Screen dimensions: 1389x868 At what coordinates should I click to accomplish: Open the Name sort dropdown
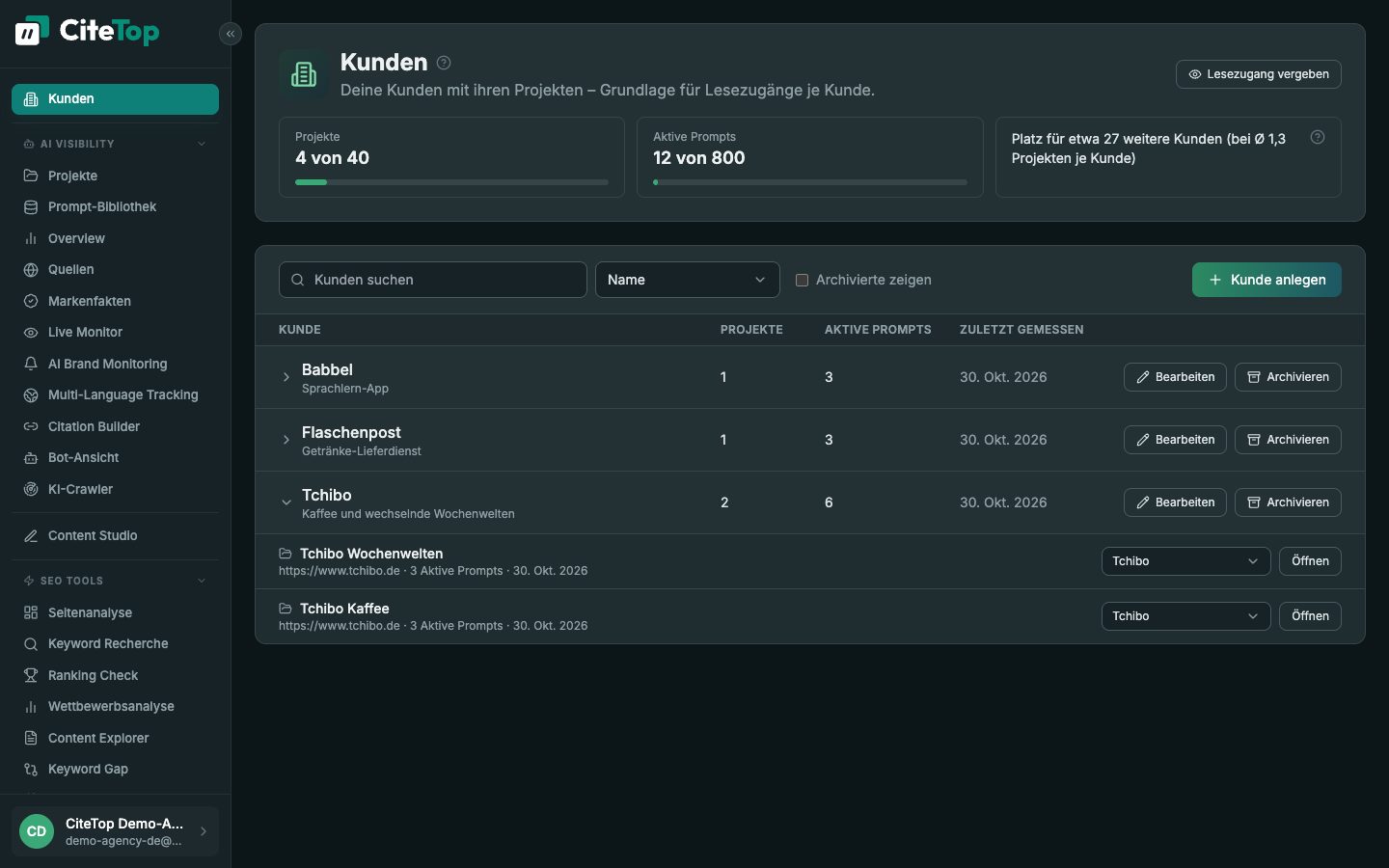pos(687,280)
